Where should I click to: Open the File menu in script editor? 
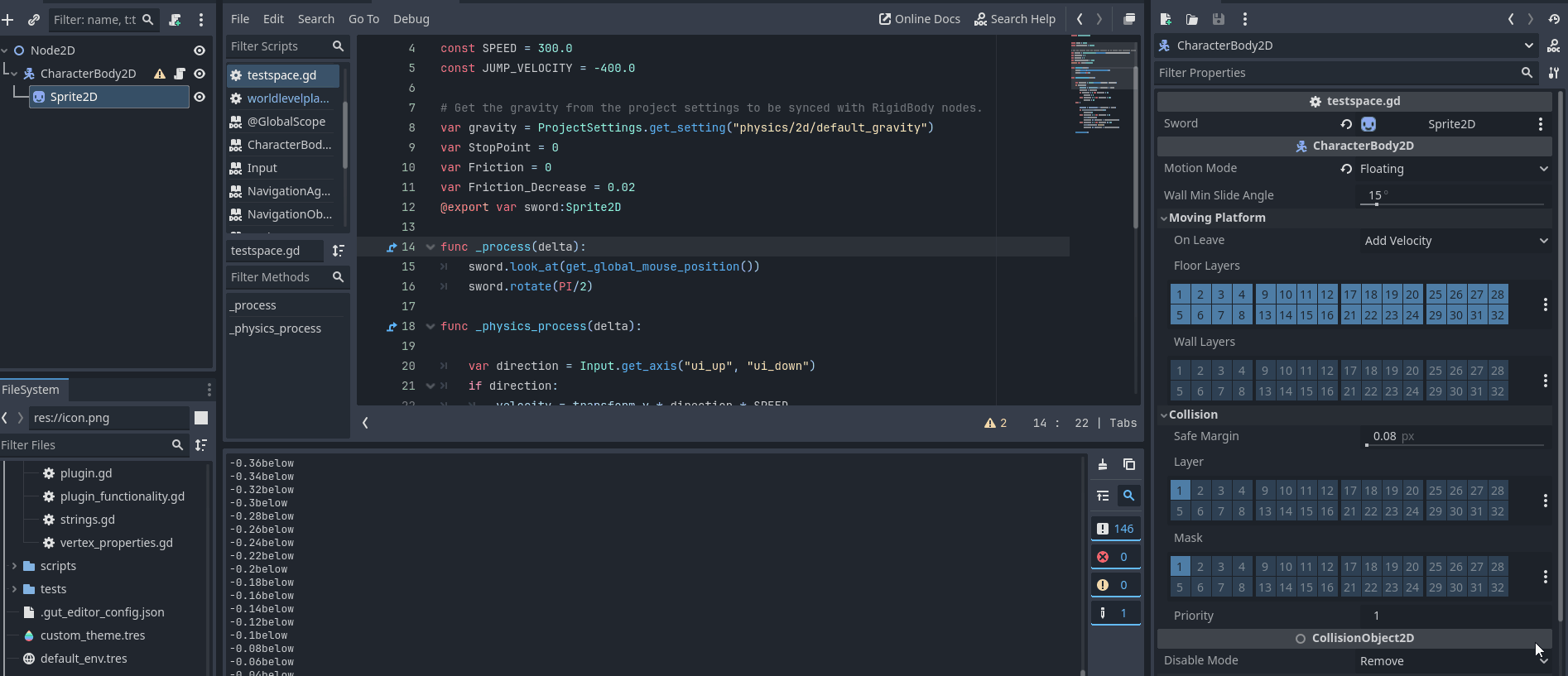[240, 19]
